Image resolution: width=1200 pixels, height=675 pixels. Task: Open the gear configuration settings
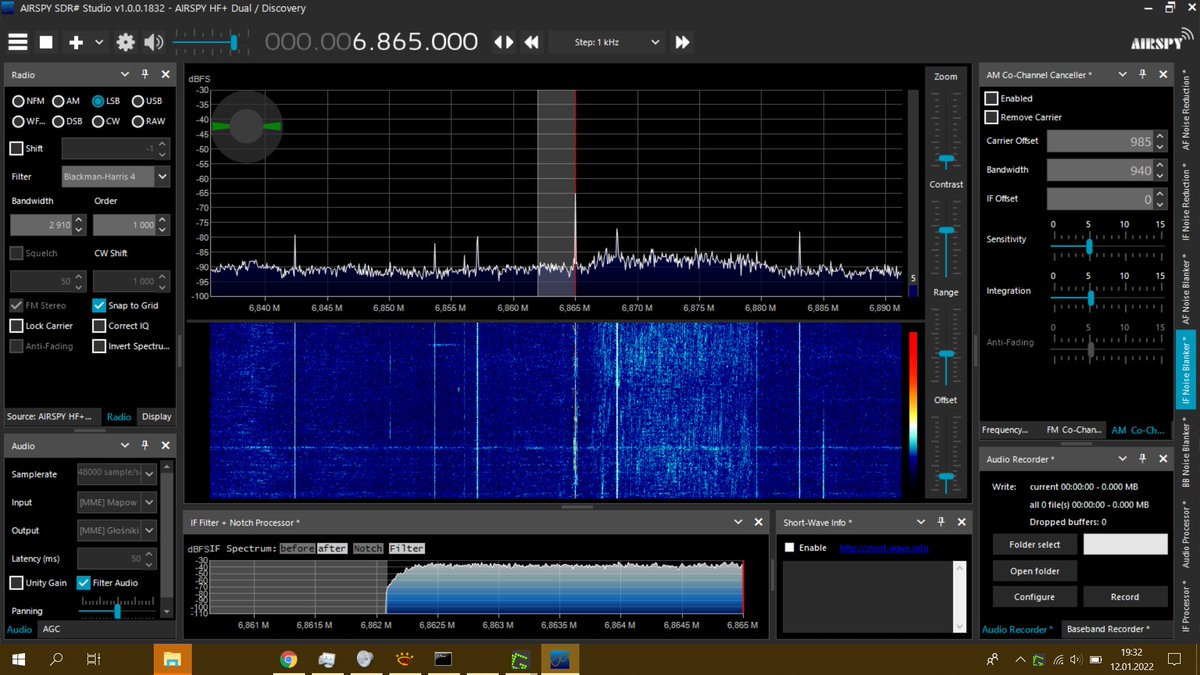(125, 42)
